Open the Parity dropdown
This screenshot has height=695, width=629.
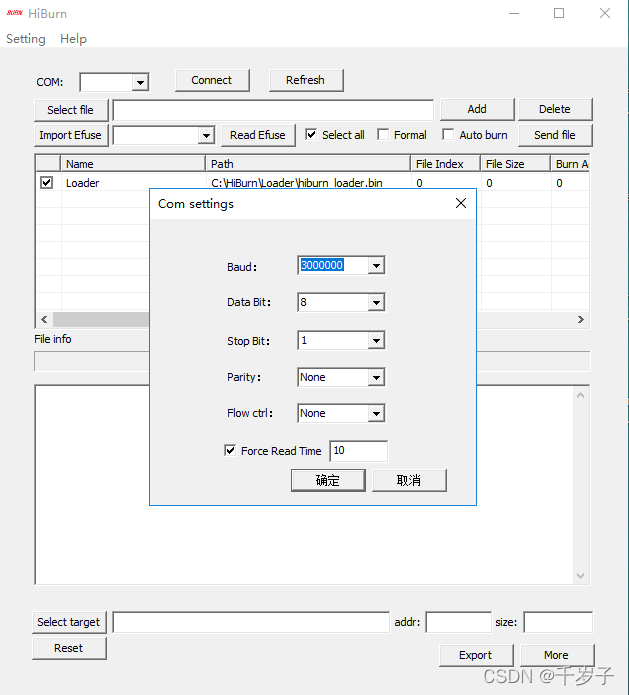(376, 378)
